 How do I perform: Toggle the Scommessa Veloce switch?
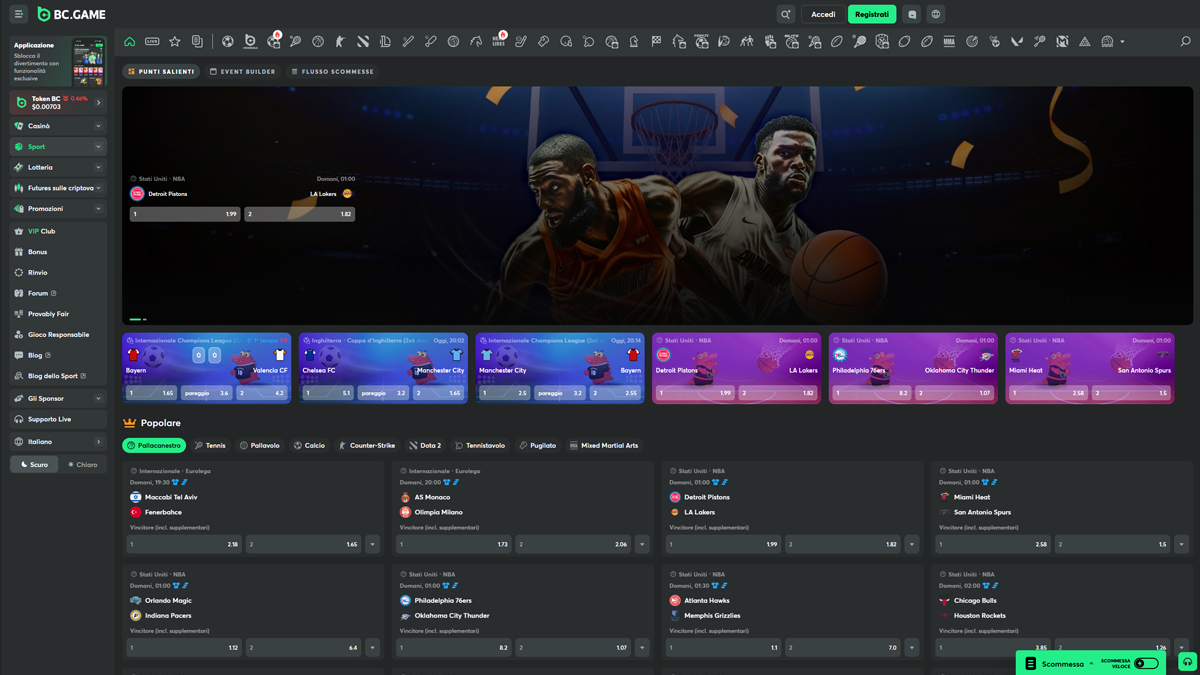tap(1146, 663)
